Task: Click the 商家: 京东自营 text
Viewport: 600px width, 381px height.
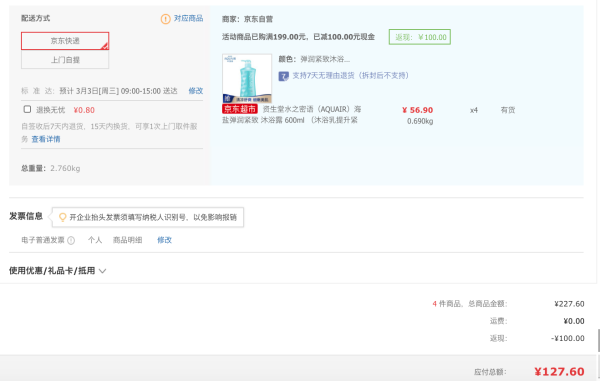Action: coord(247,19)
